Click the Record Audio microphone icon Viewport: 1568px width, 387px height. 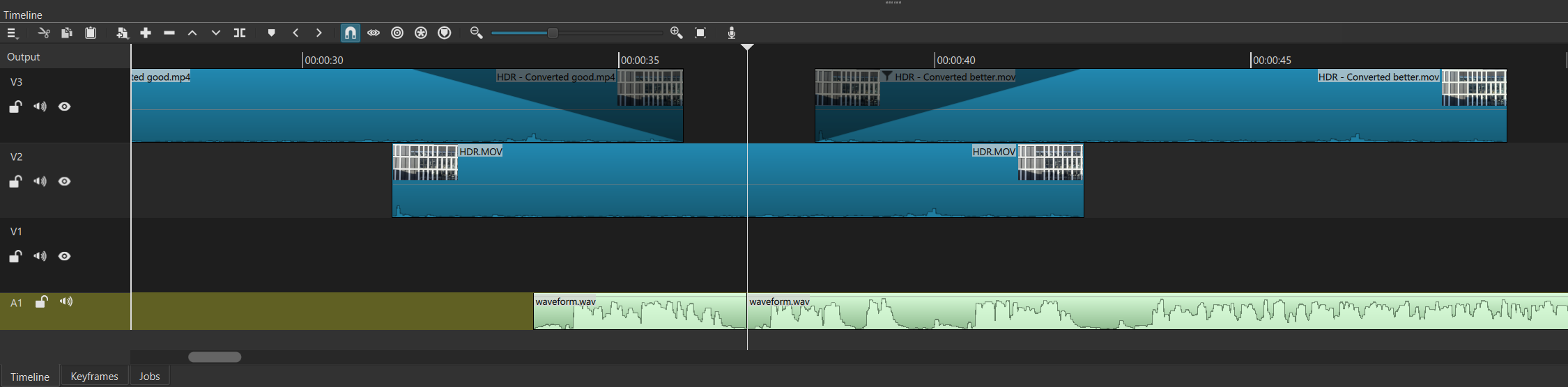pos(732,33)
